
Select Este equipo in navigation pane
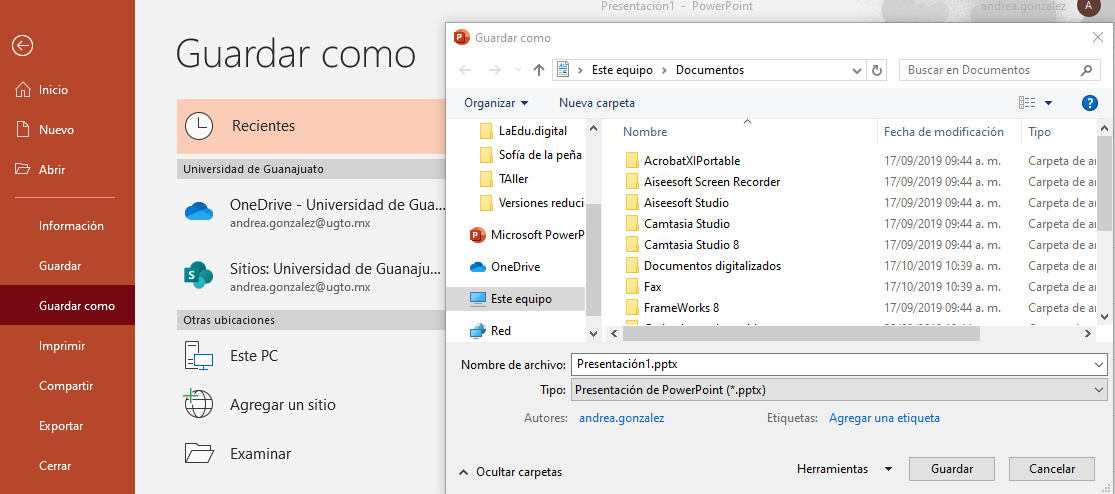[x=516, y=299]
